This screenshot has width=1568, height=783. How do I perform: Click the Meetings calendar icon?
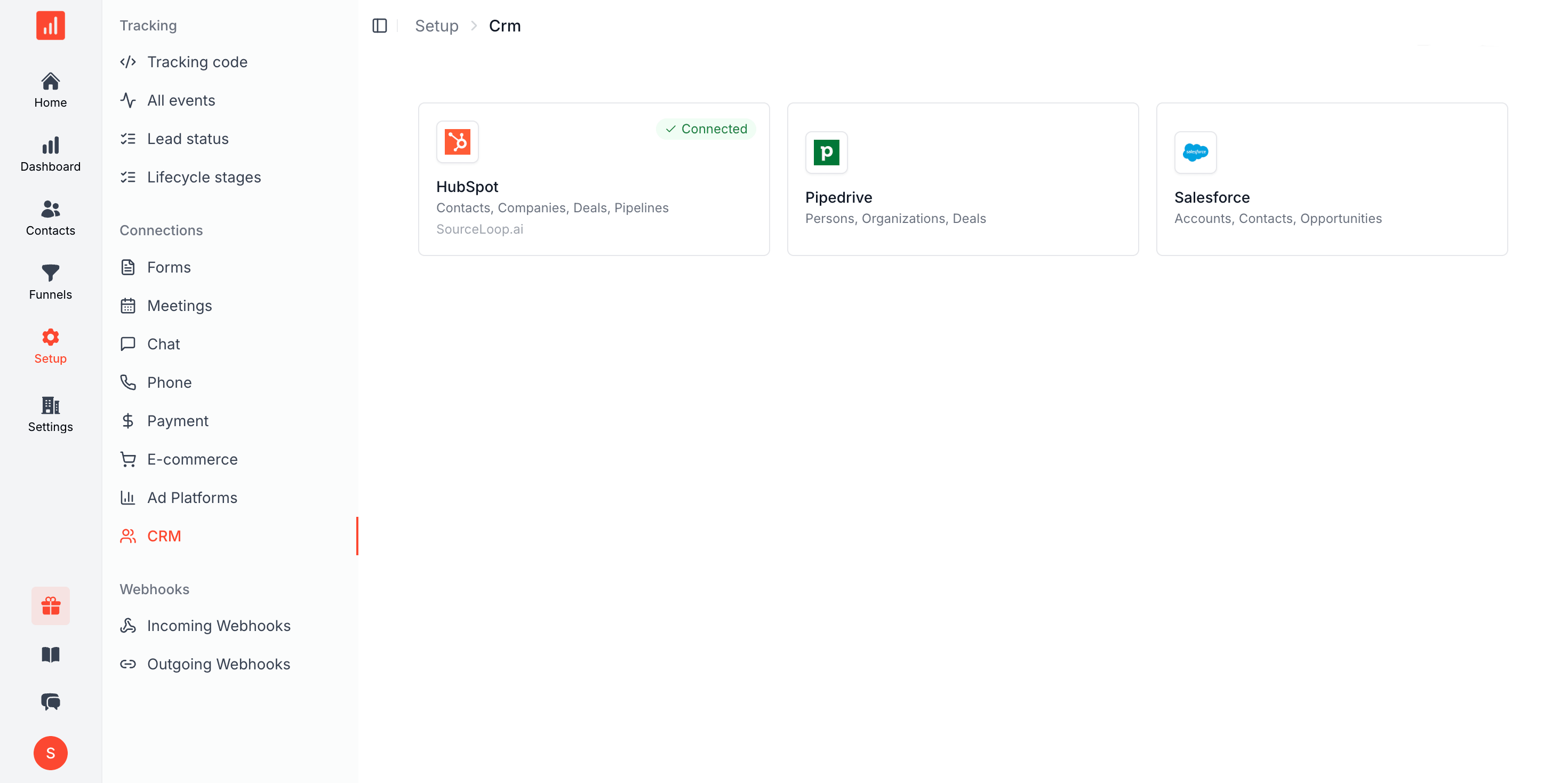click(x=128, y=306)
